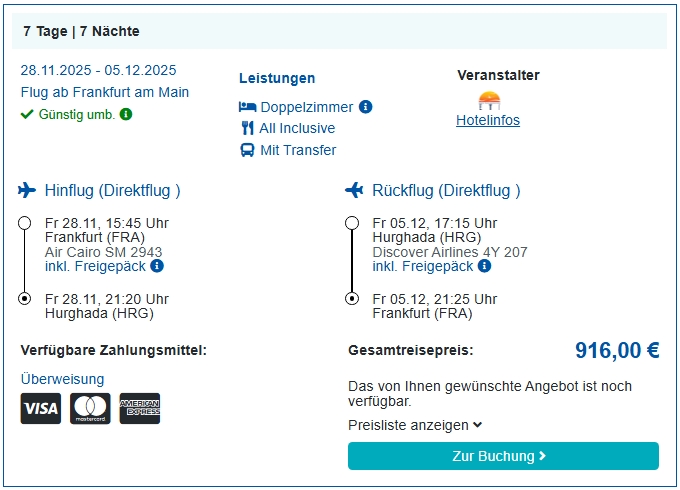
Task: Click the American Express logo
Action: (x=140, y=408)
